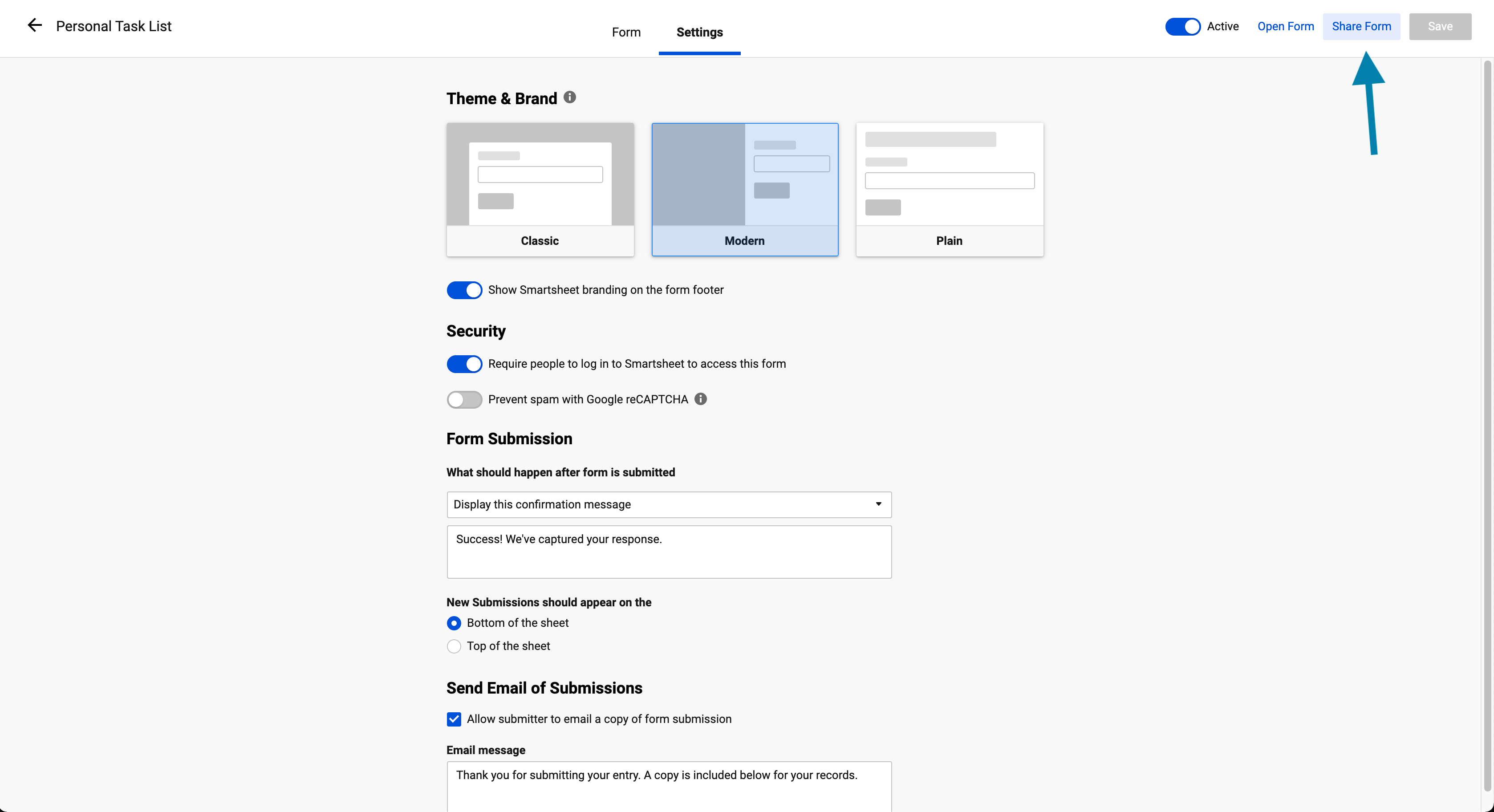The image size is (1494, 812).
Task: Choose the Plain theme thumbnail
Action: pos(950,189)
